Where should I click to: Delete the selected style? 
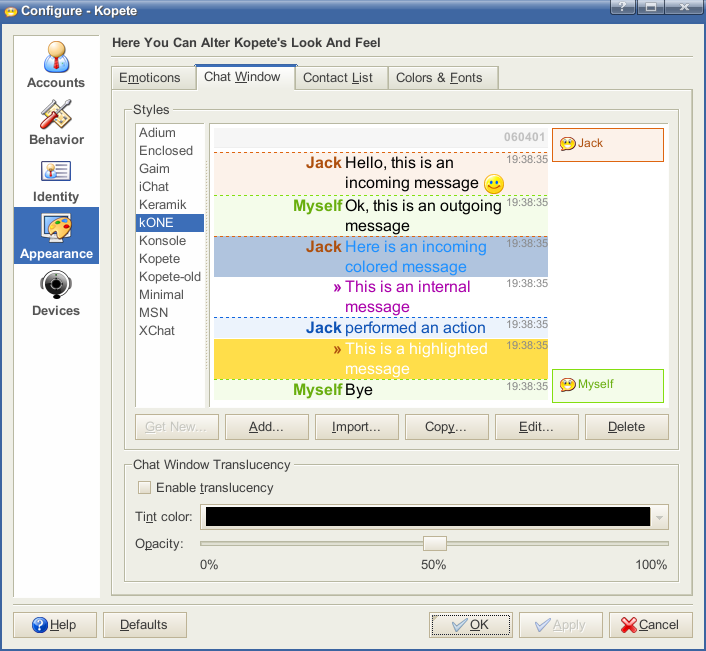[x=627, y=427]
